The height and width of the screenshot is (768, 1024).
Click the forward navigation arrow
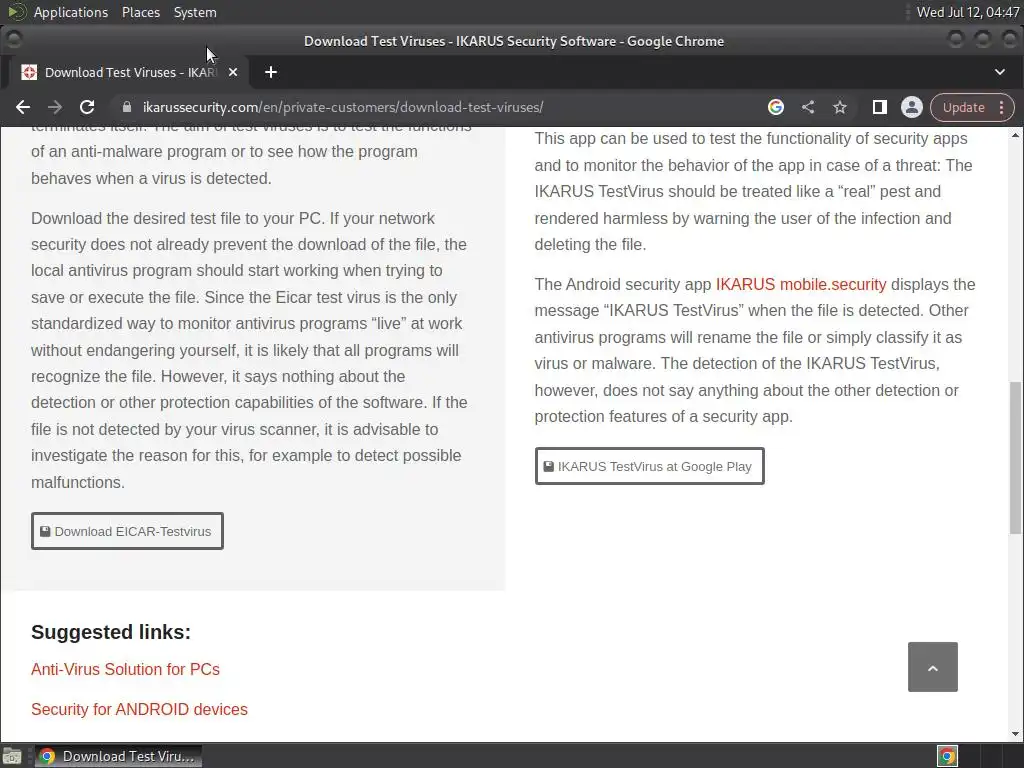(55, 107)
